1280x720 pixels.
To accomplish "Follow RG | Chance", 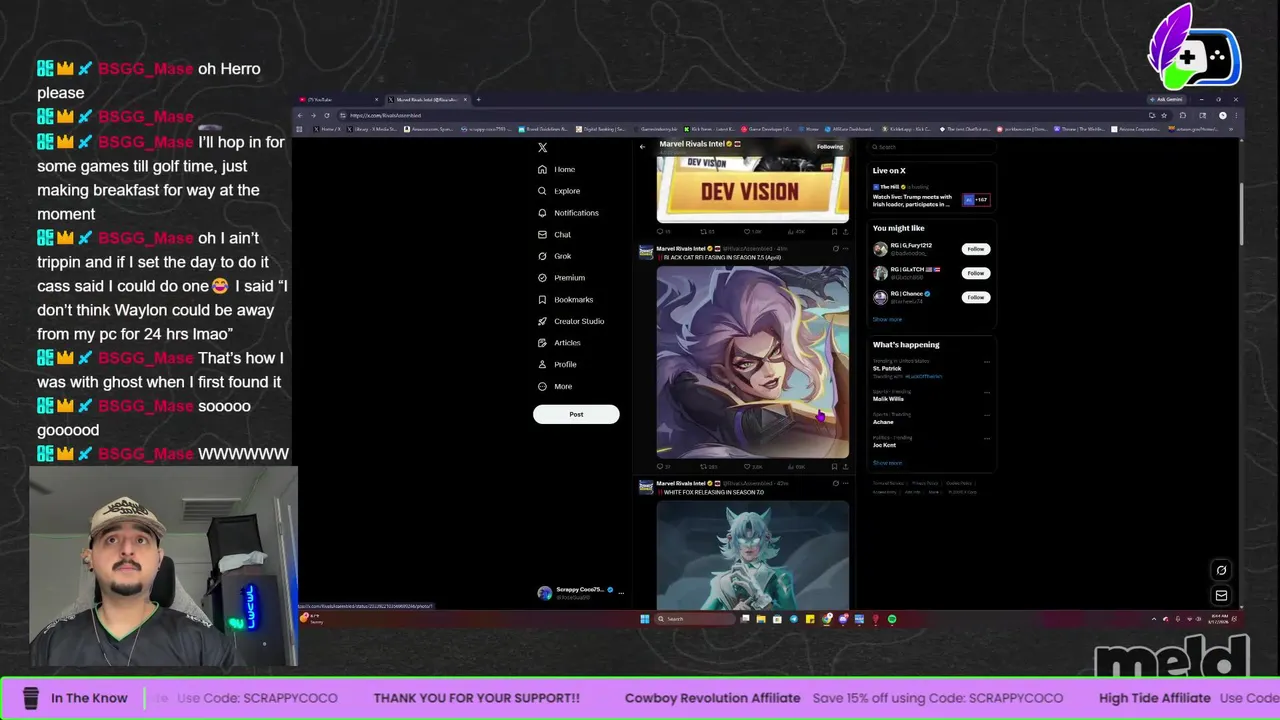I will coord(975,297).
